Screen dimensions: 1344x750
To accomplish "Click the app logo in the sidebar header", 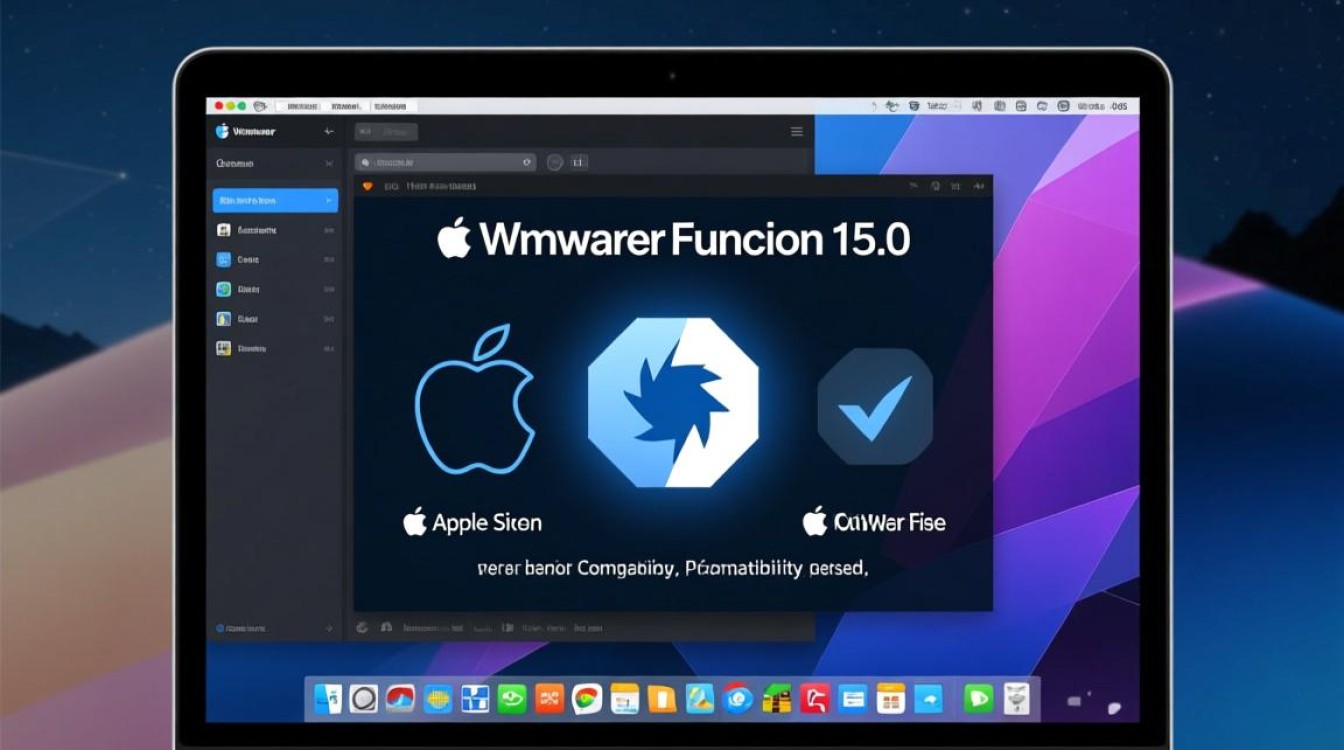I will point(222,131).
